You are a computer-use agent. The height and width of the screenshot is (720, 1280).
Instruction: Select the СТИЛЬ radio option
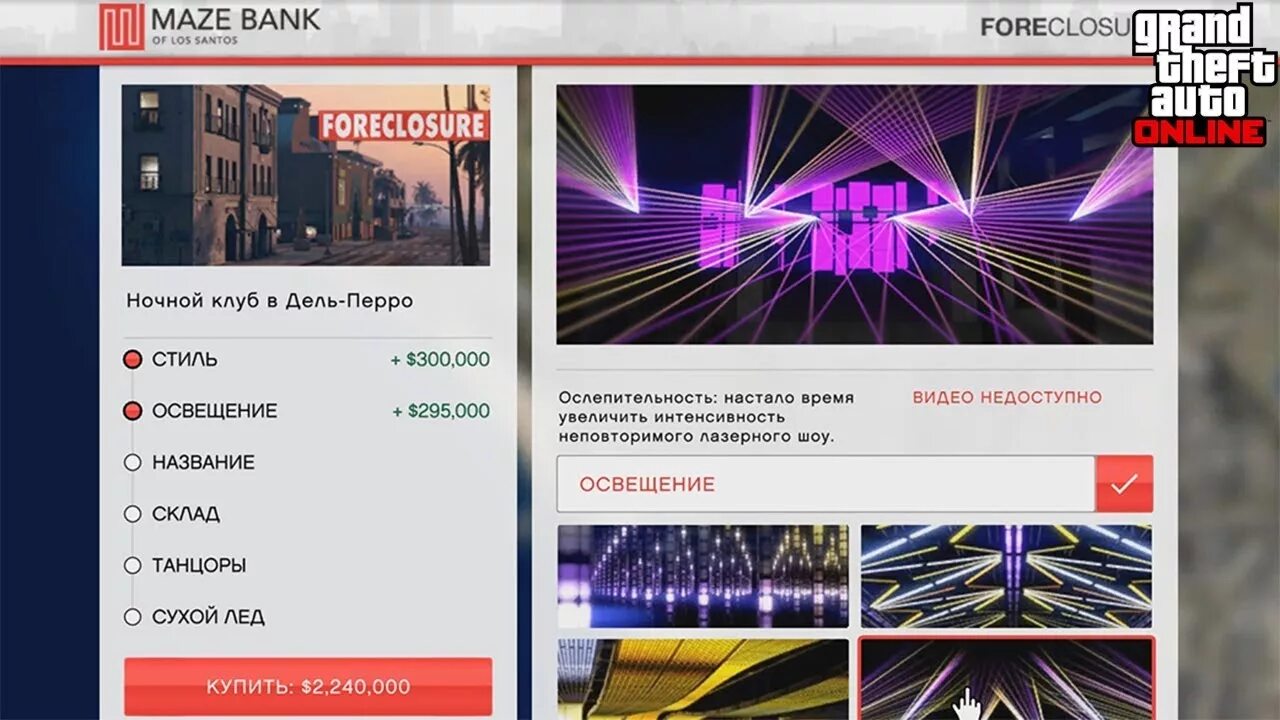[x=132, y=360]
